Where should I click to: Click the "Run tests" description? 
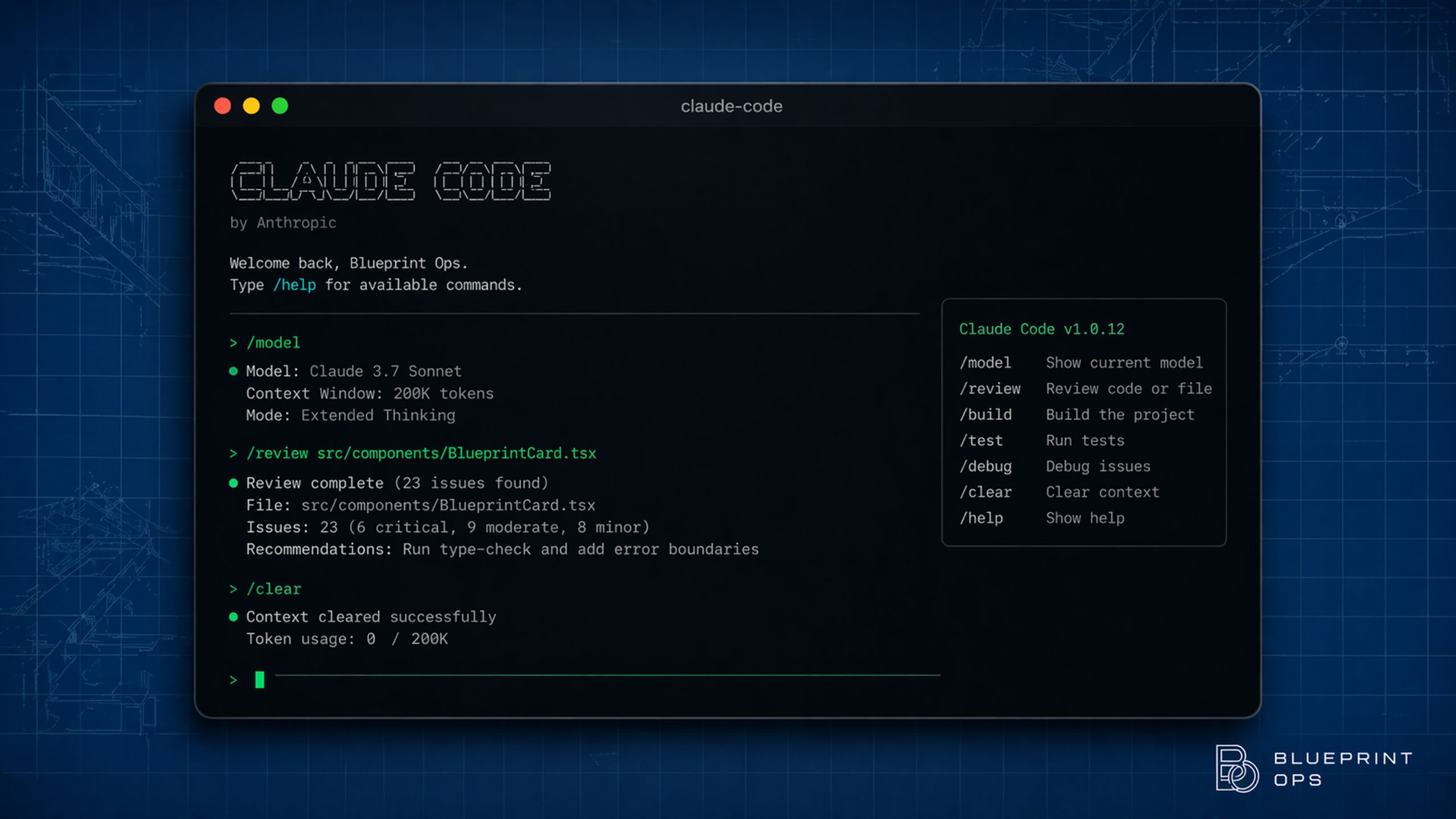click(x=1084, y=441)
